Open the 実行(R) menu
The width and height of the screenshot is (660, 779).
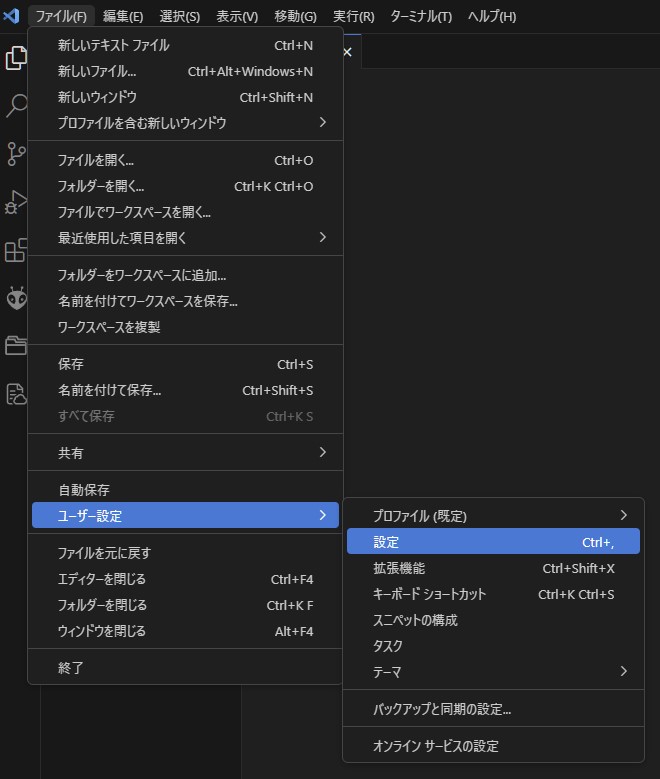pyautogui.click(x=353, y=16)
